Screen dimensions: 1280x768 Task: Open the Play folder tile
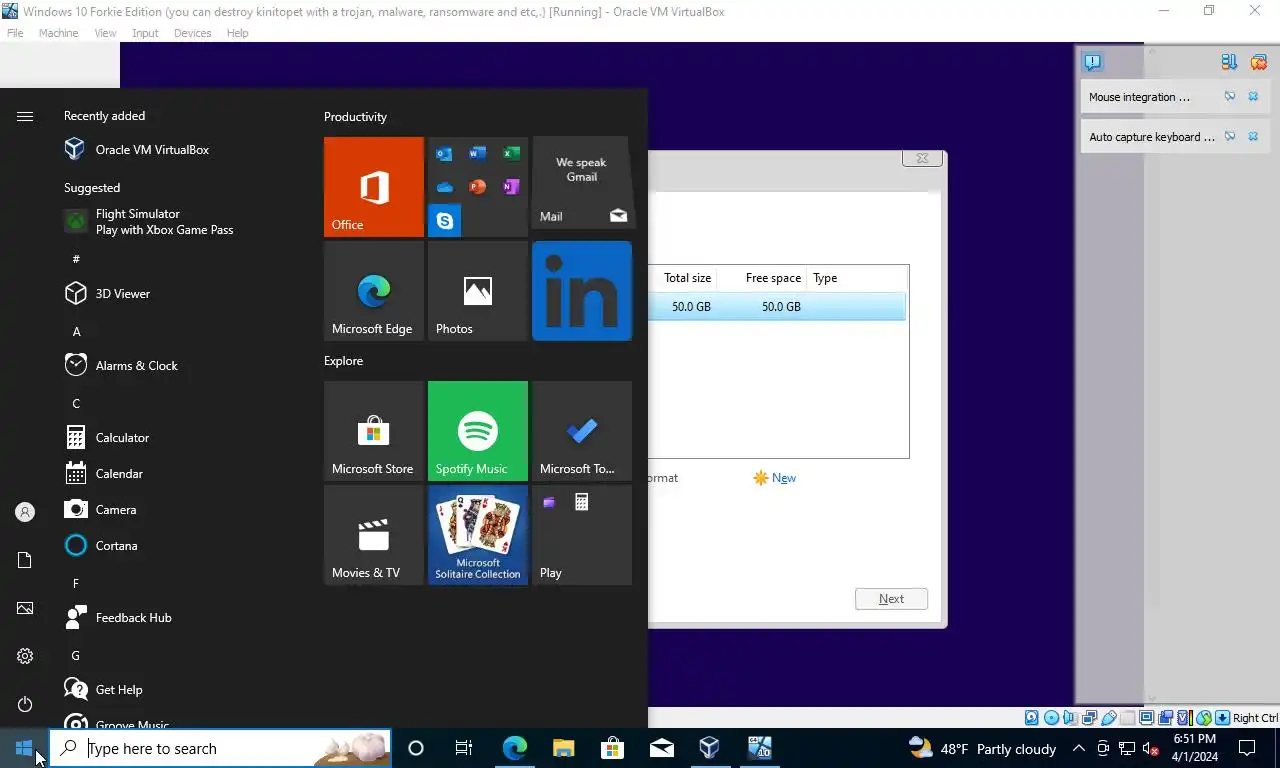pos(582,535)
